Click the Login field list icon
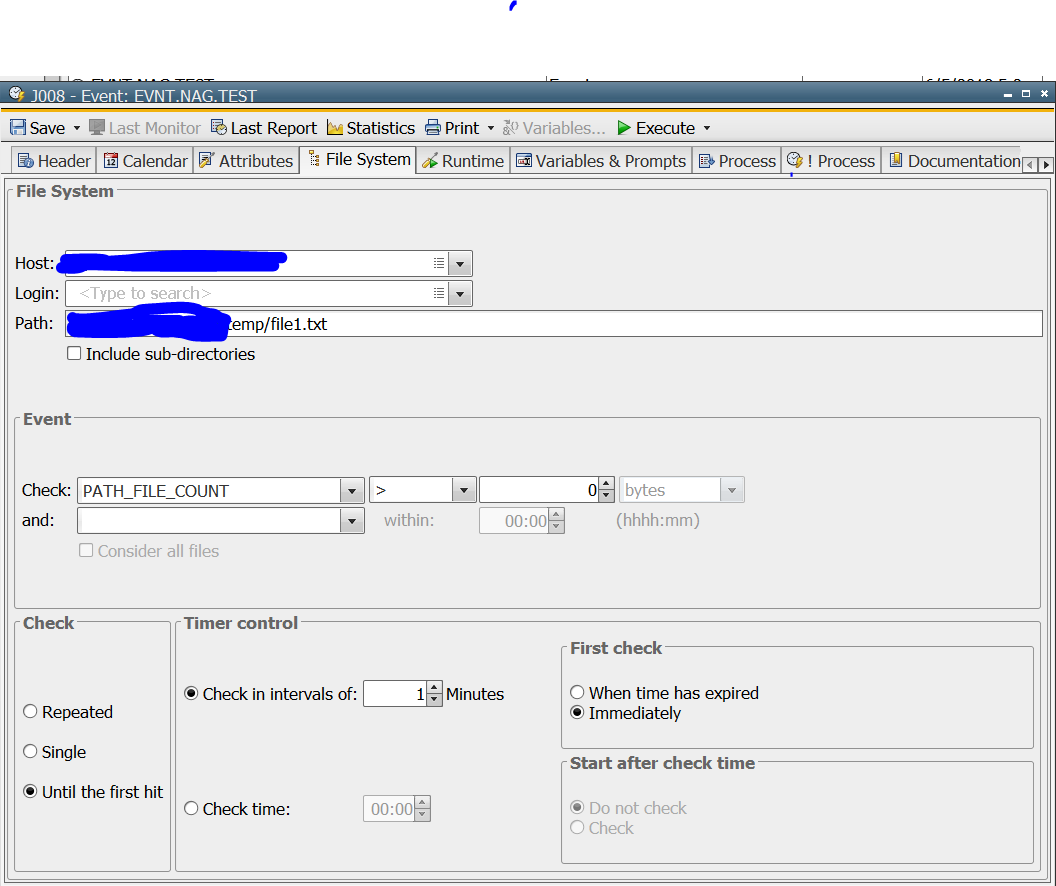 click(x=439, y=294)
